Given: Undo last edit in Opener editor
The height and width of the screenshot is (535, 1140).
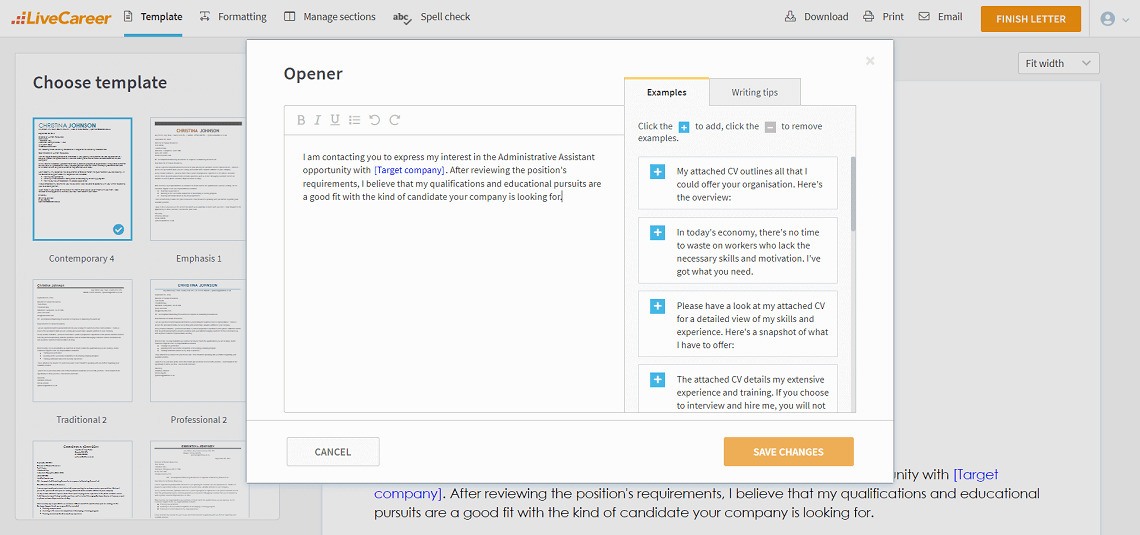Looking at the screenshot, I should point(374,120).
